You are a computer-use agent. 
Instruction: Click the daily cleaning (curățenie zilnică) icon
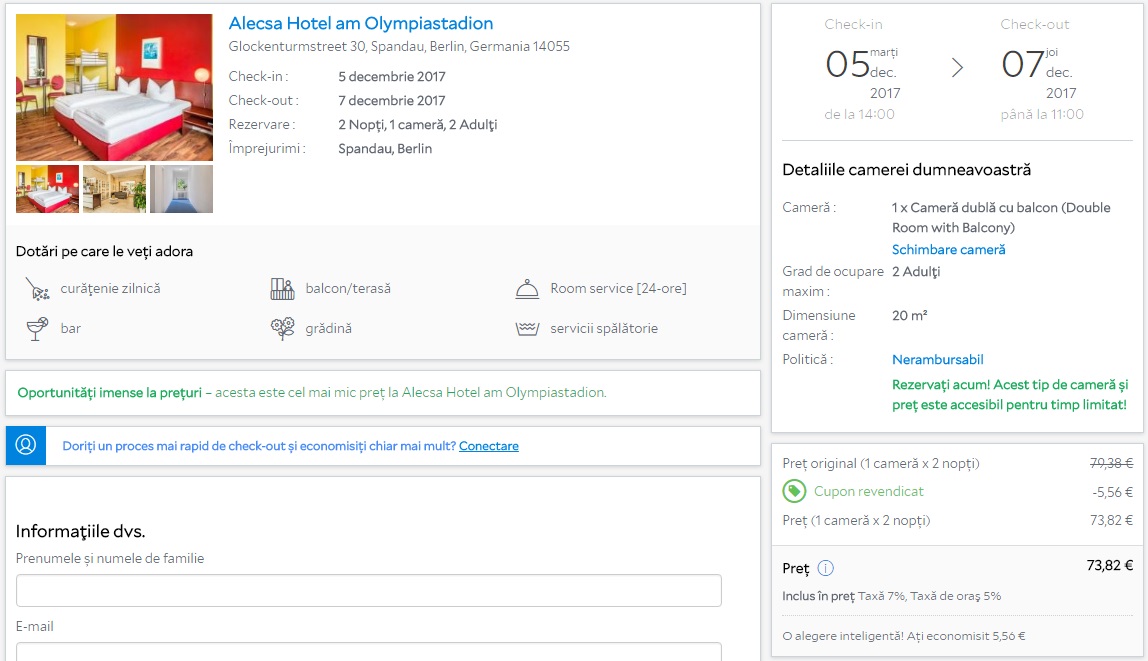[x=37, y=289]
